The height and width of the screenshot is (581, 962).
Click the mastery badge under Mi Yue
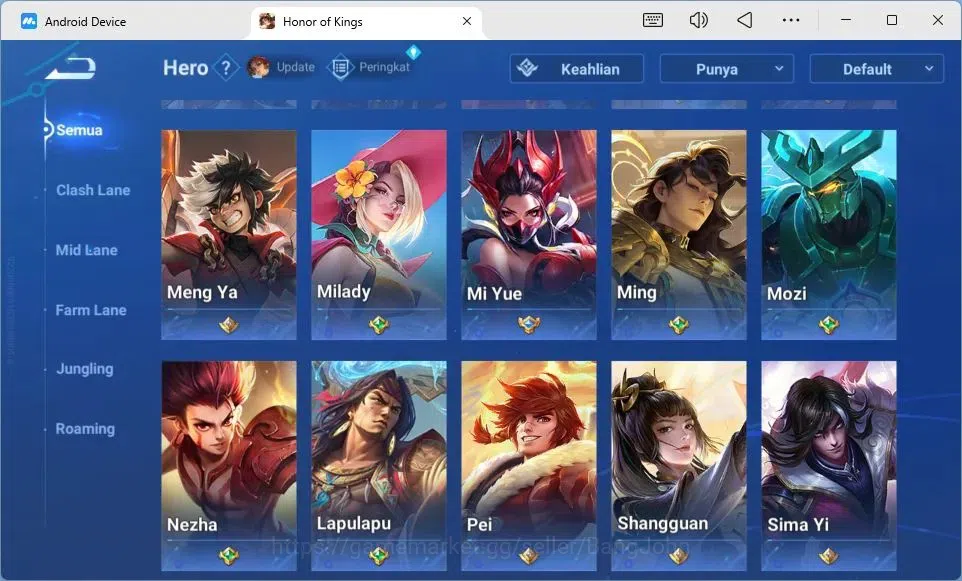528,325
